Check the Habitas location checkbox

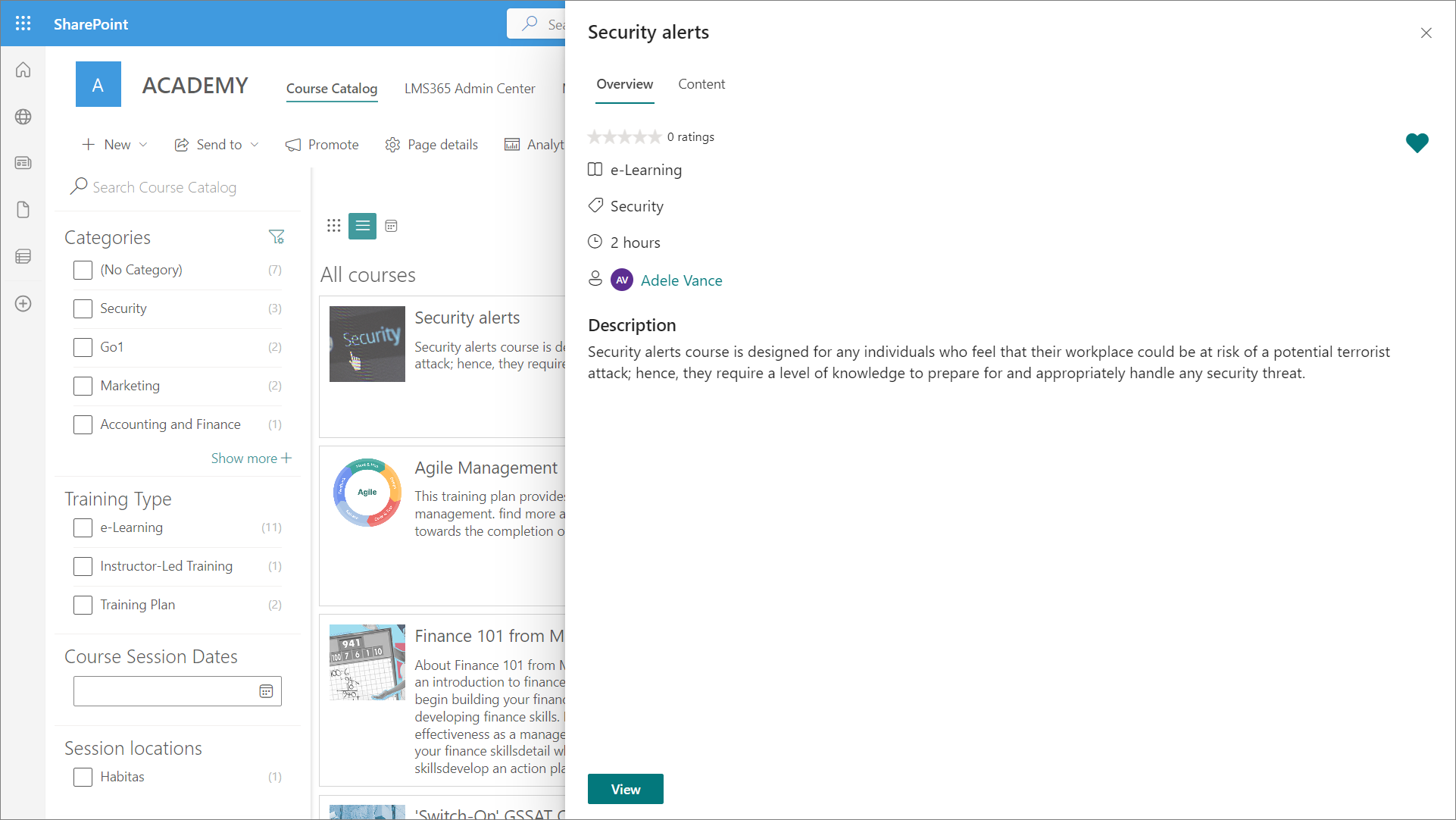(83, 777)
